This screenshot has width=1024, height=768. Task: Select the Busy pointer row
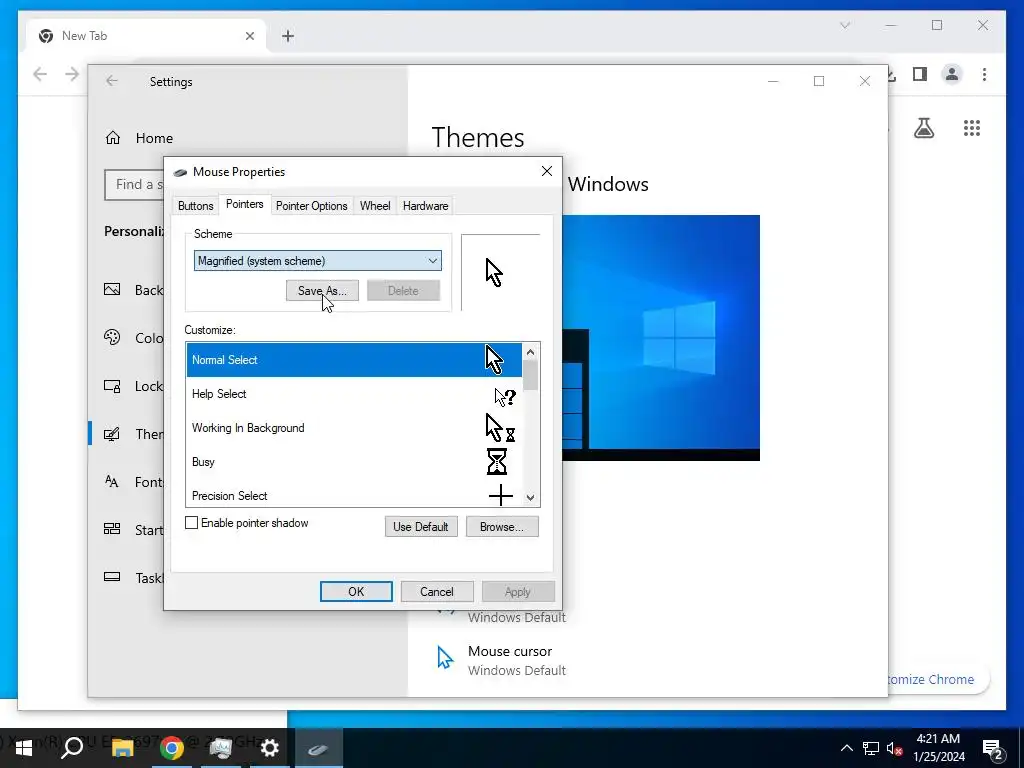pyautogui.click(x=354, y=462)
